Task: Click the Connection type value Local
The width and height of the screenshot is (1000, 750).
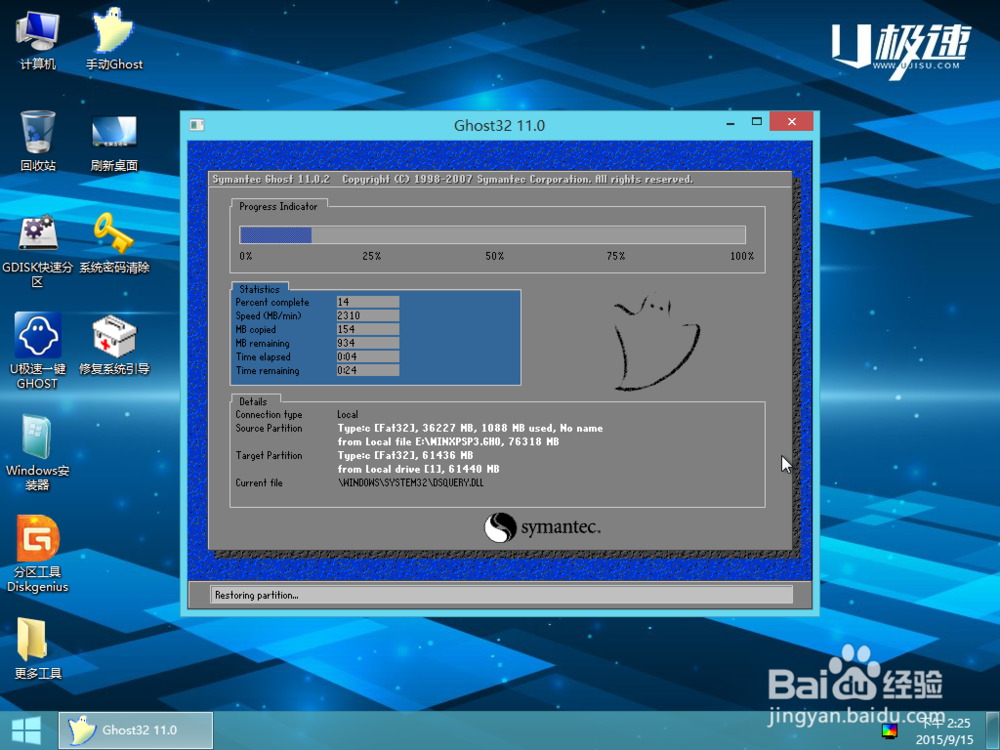Action: point(348,415)
